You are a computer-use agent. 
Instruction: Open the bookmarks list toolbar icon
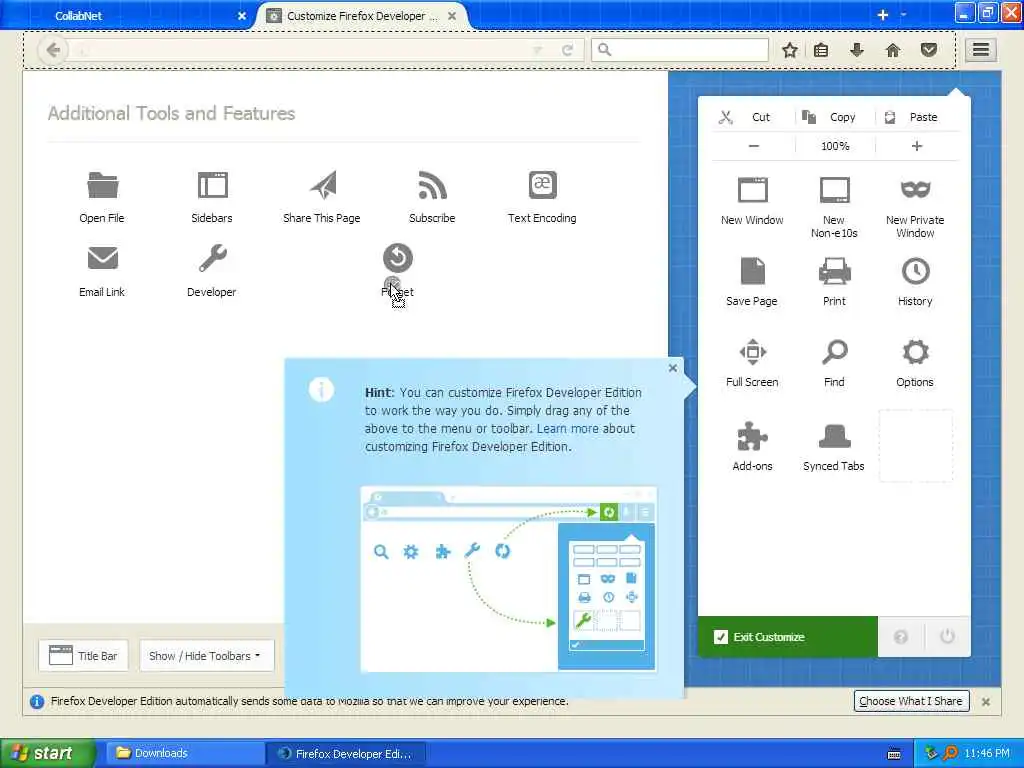click(822, 50)
